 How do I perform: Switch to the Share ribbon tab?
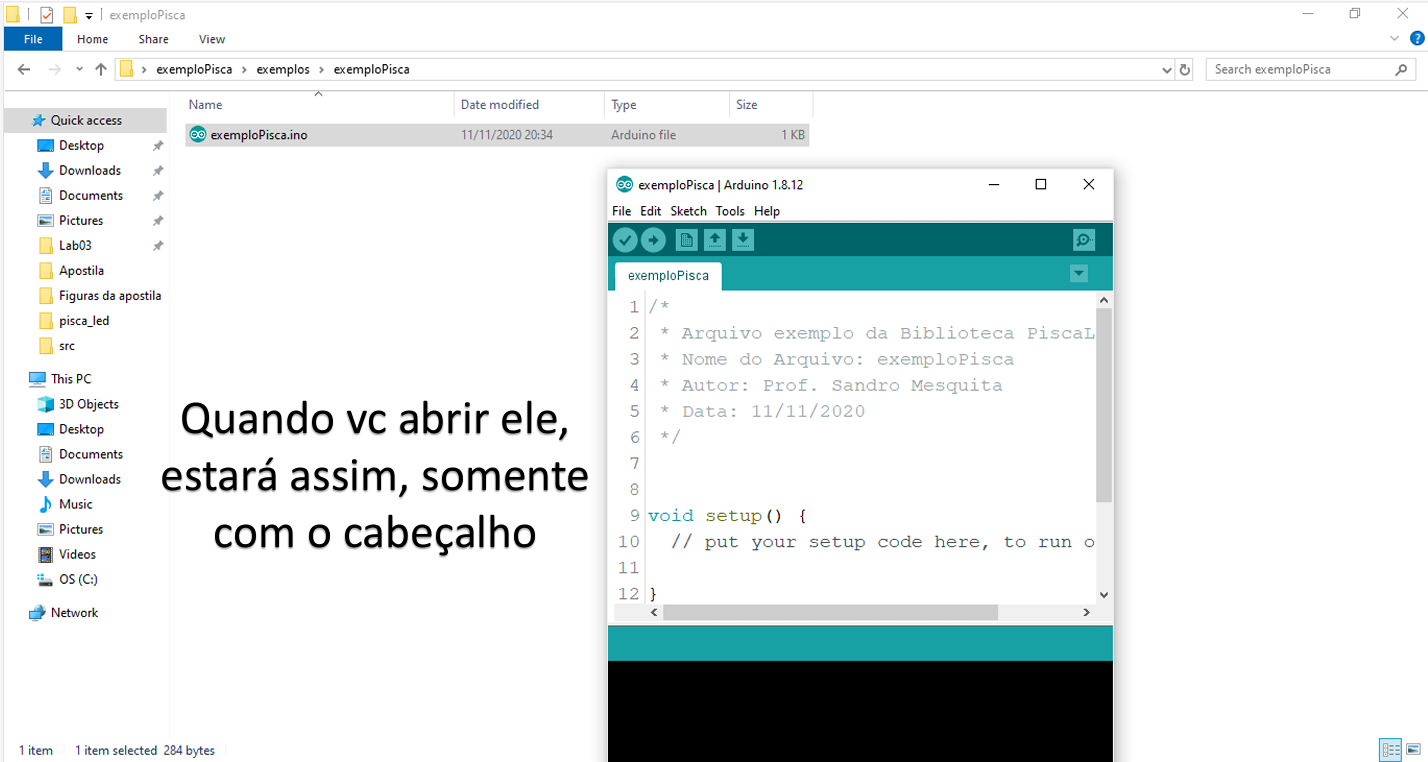153,39
